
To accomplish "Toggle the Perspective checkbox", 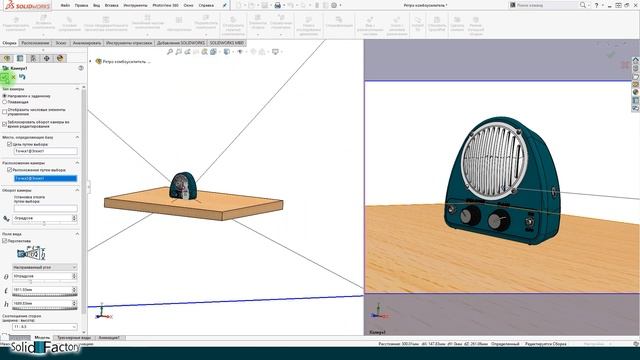I will [x=4, y=241].
